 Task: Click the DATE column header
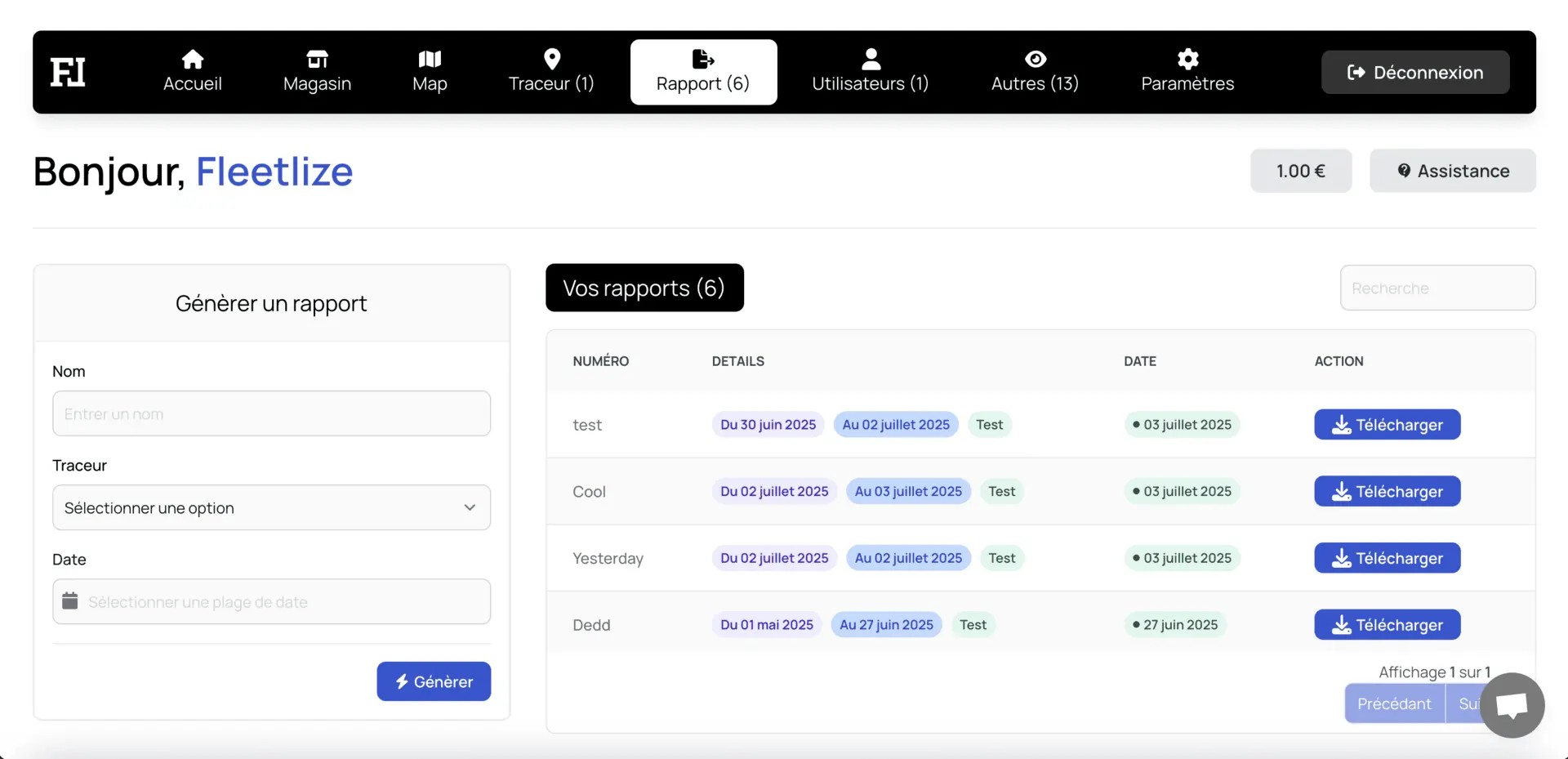[x=1140, y=361]
